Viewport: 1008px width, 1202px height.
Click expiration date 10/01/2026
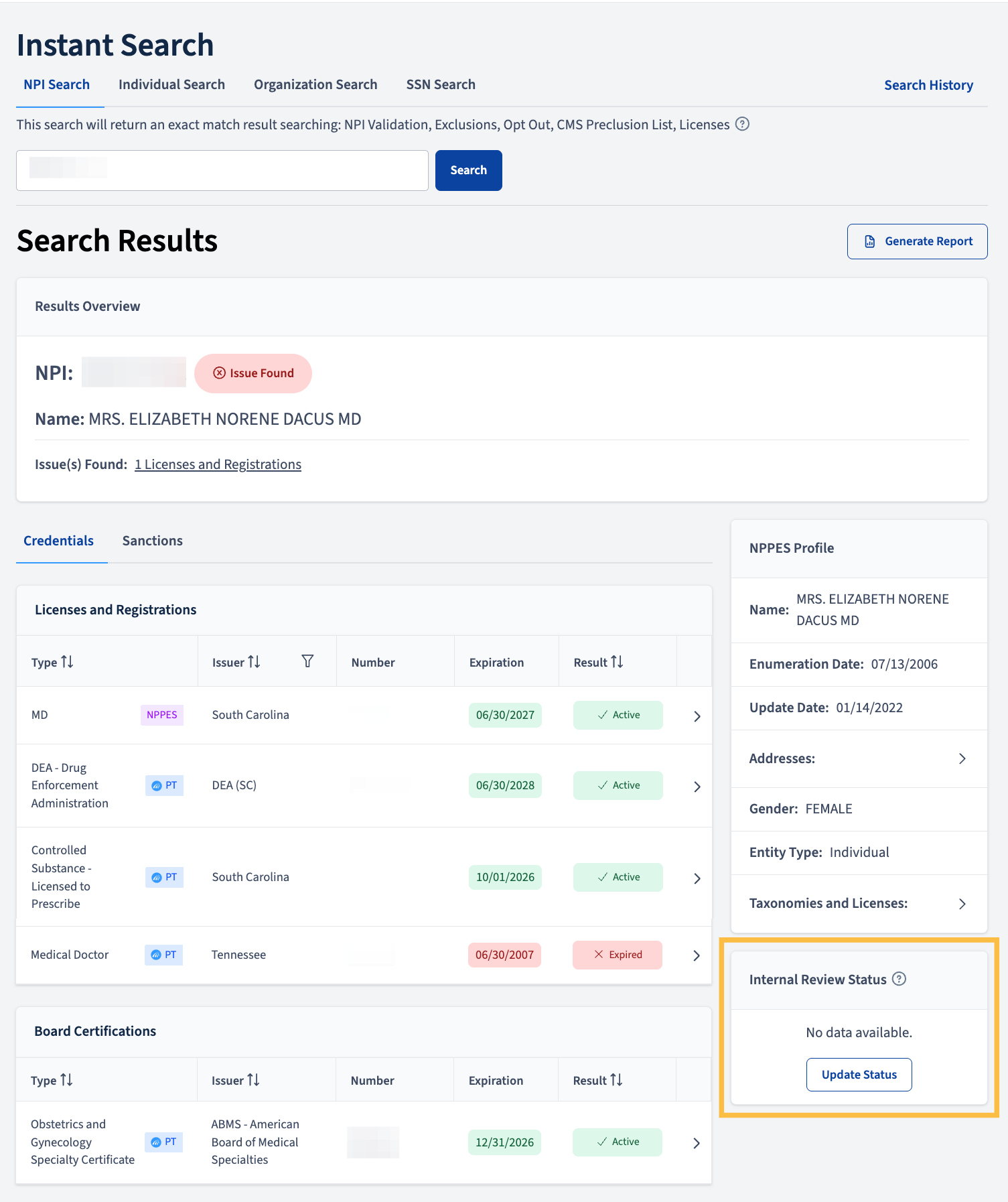coord(505,877)
